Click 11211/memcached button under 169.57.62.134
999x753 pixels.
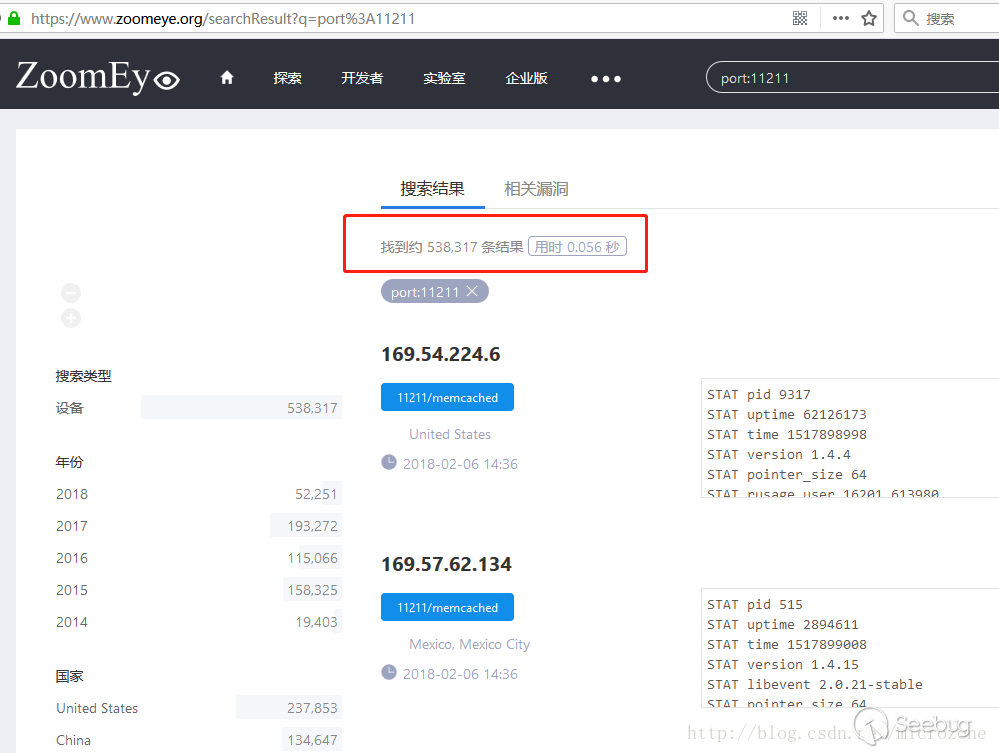pos(447,608)
